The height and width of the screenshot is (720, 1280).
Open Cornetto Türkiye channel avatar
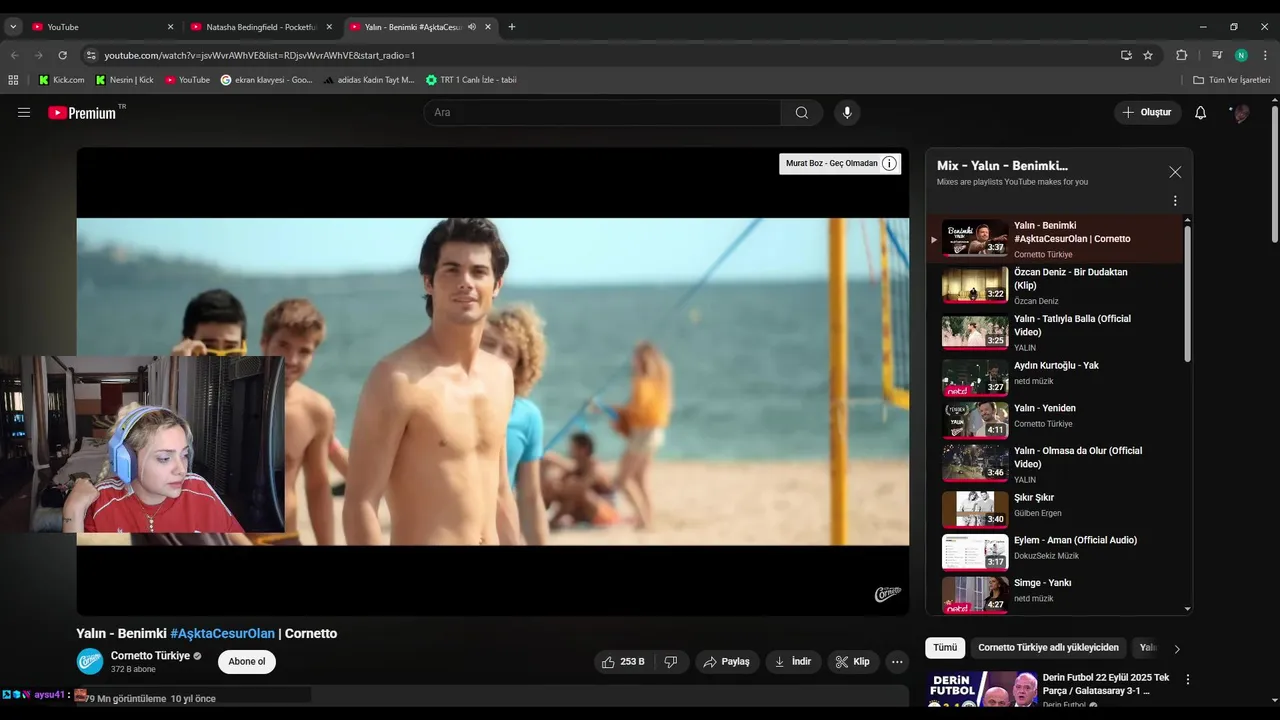tap(90, 662)
